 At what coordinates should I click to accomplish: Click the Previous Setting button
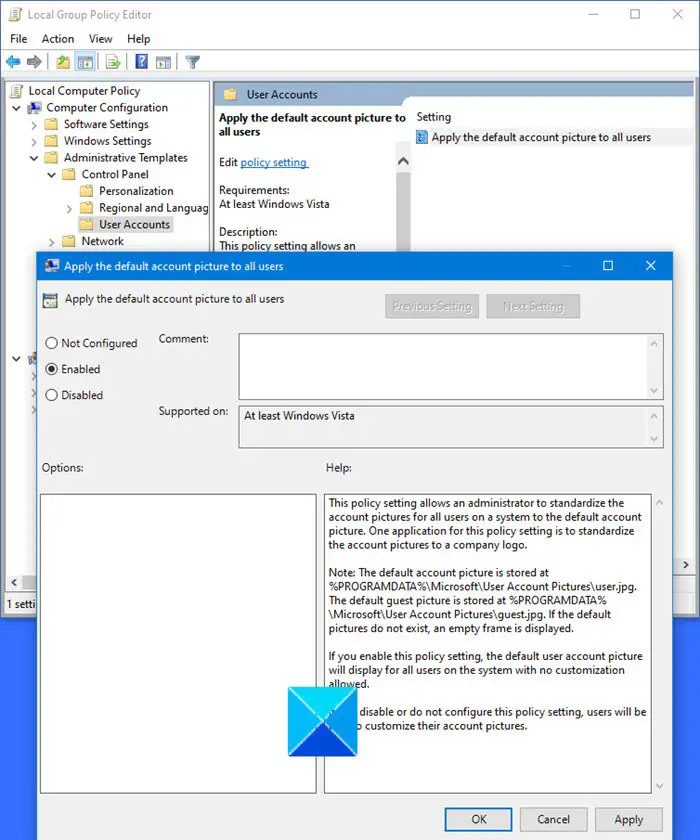pyautogui.click(x=432, y=306)
